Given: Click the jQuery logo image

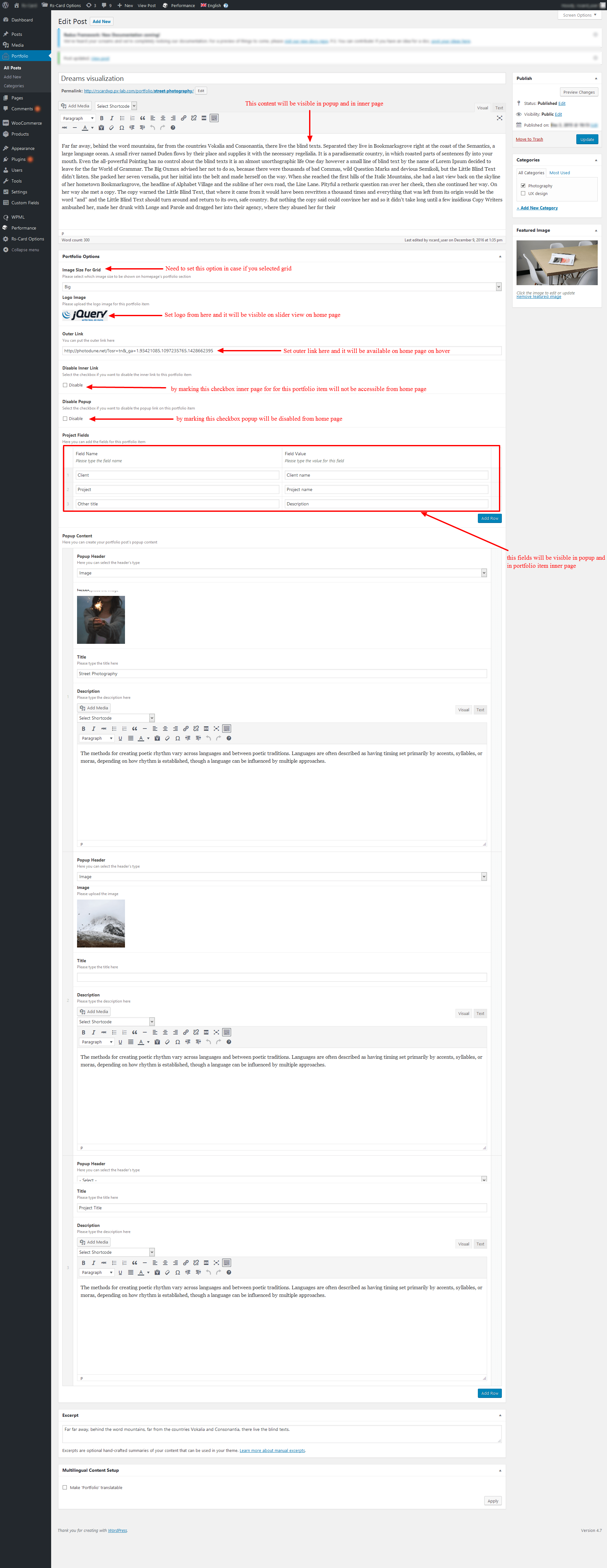Looking at the screenshot, I should [85, 315].
